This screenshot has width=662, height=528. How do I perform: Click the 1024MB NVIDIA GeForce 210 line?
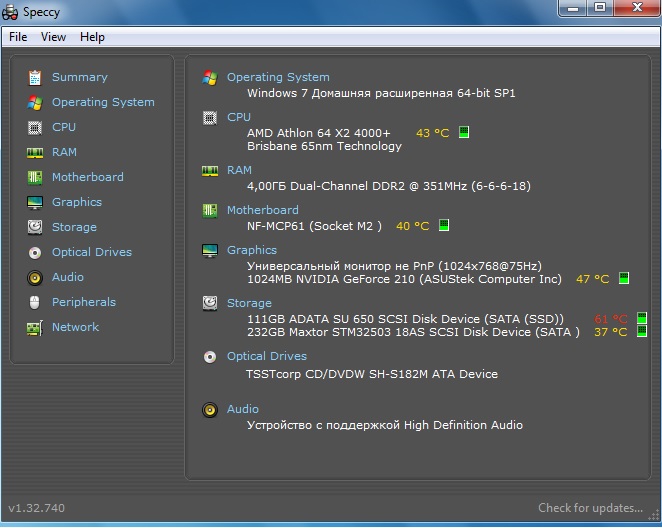(404, 279)
